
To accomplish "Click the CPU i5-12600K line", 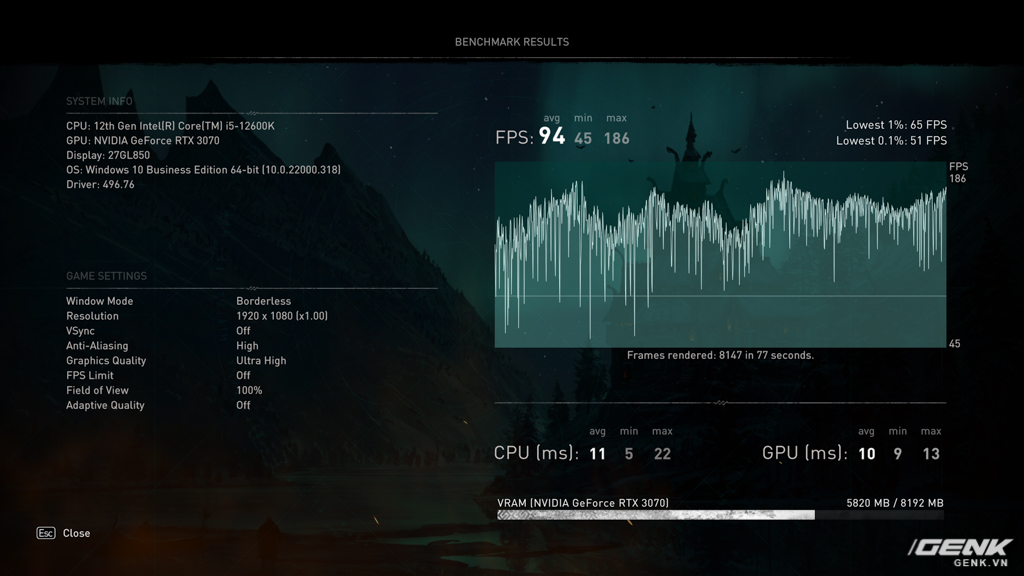I will pos(170,126).
